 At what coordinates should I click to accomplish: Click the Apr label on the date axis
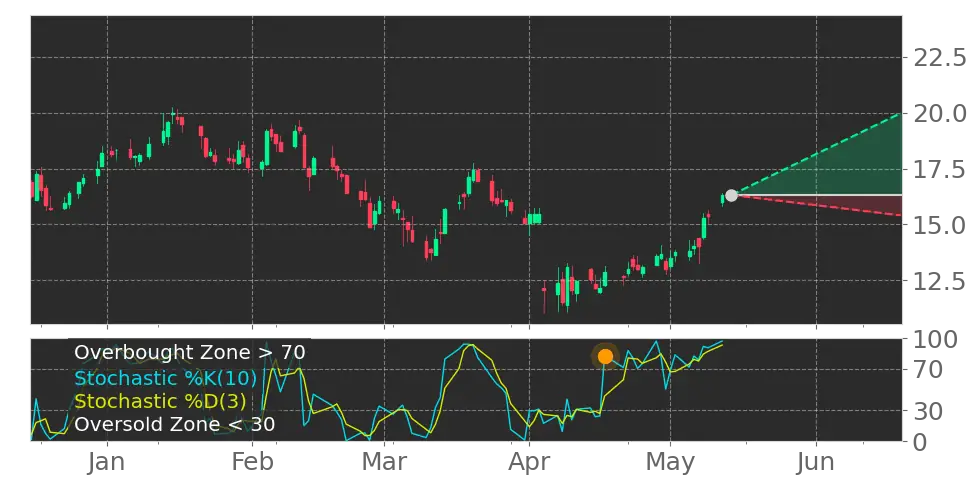point(529,464)
